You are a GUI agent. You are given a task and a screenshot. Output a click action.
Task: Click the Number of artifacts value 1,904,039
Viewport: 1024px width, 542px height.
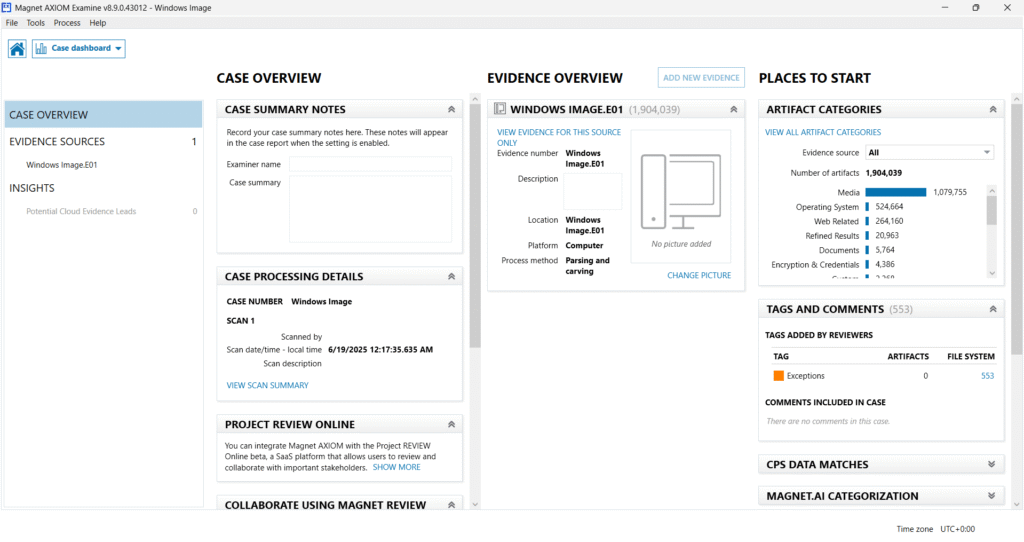[x=884, y=173]
